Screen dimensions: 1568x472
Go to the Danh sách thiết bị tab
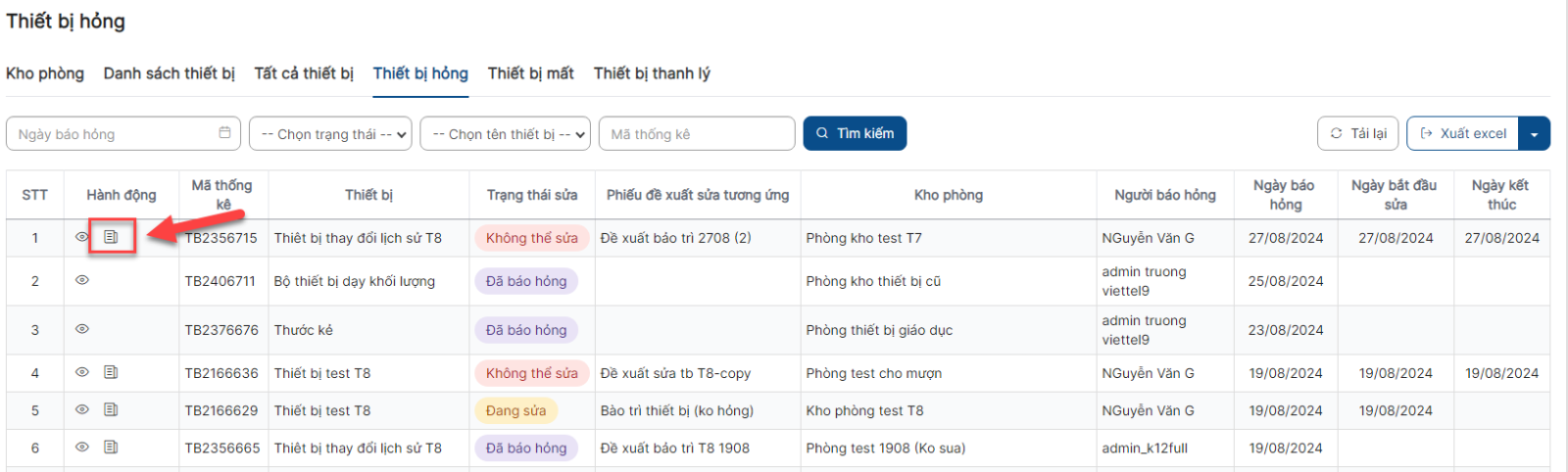pos(170,73)
